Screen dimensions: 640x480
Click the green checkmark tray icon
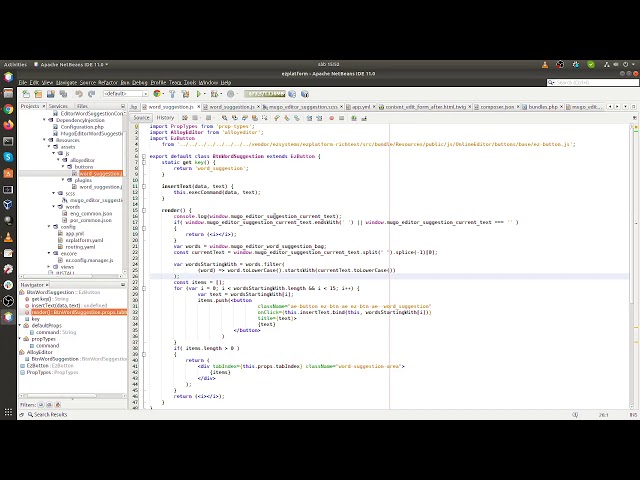tap(591, 64)
